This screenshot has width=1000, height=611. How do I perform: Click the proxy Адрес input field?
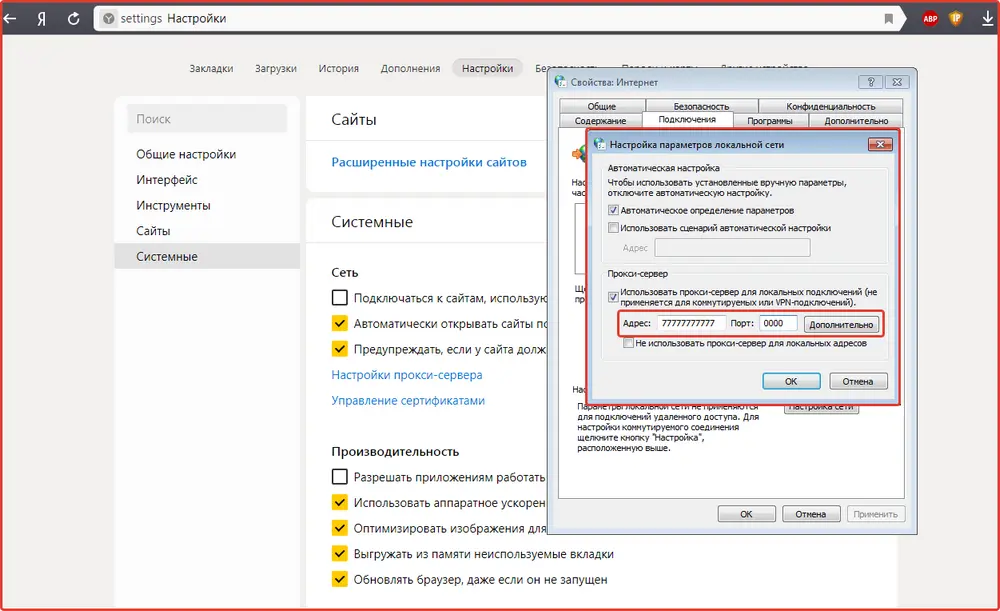click(x=691, y=323)
